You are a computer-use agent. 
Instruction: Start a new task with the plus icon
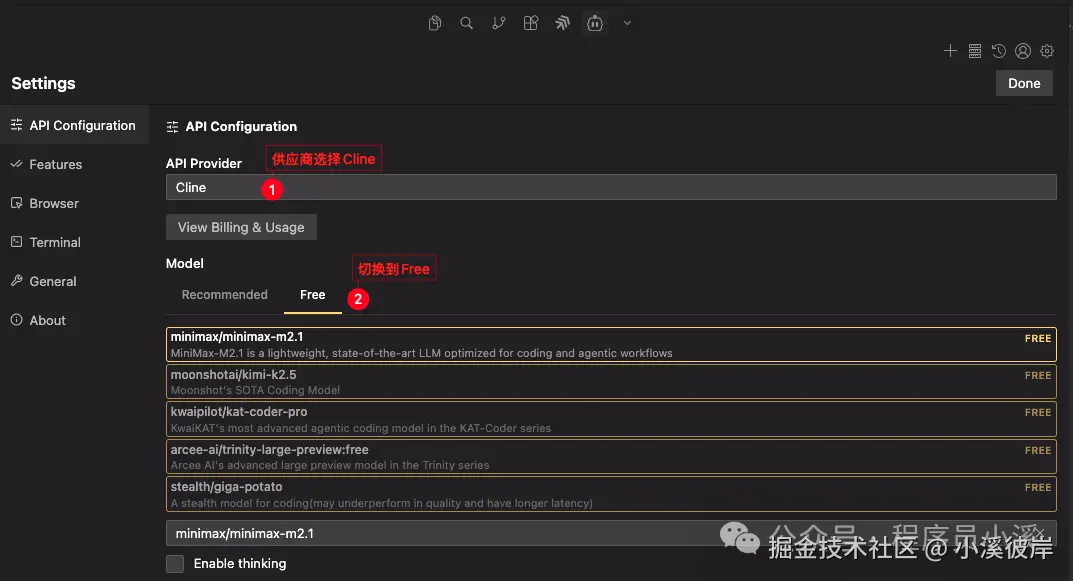(950, 51)
